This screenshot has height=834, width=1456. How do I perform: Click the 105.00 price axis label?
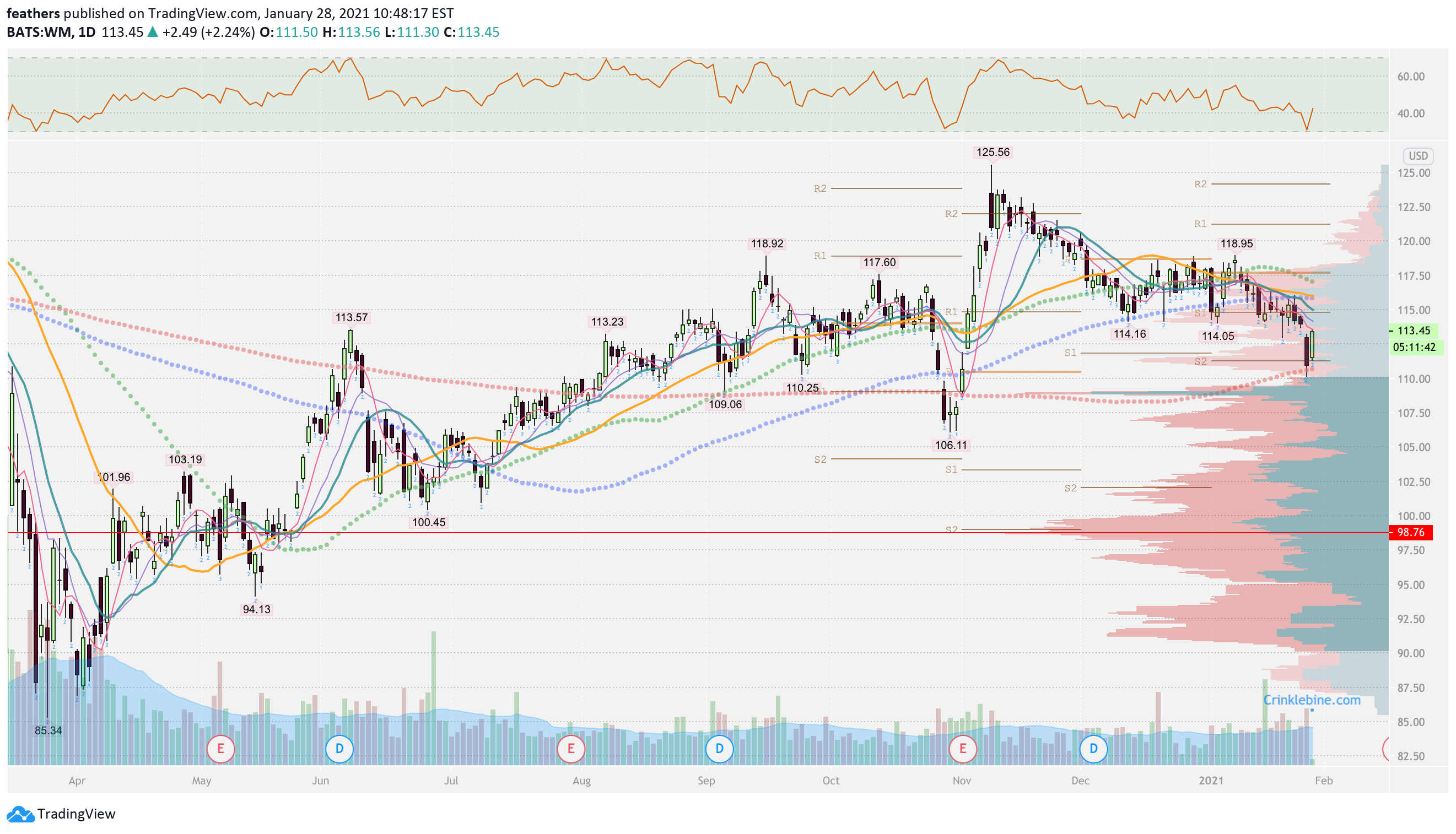[x=1414, y=448]
